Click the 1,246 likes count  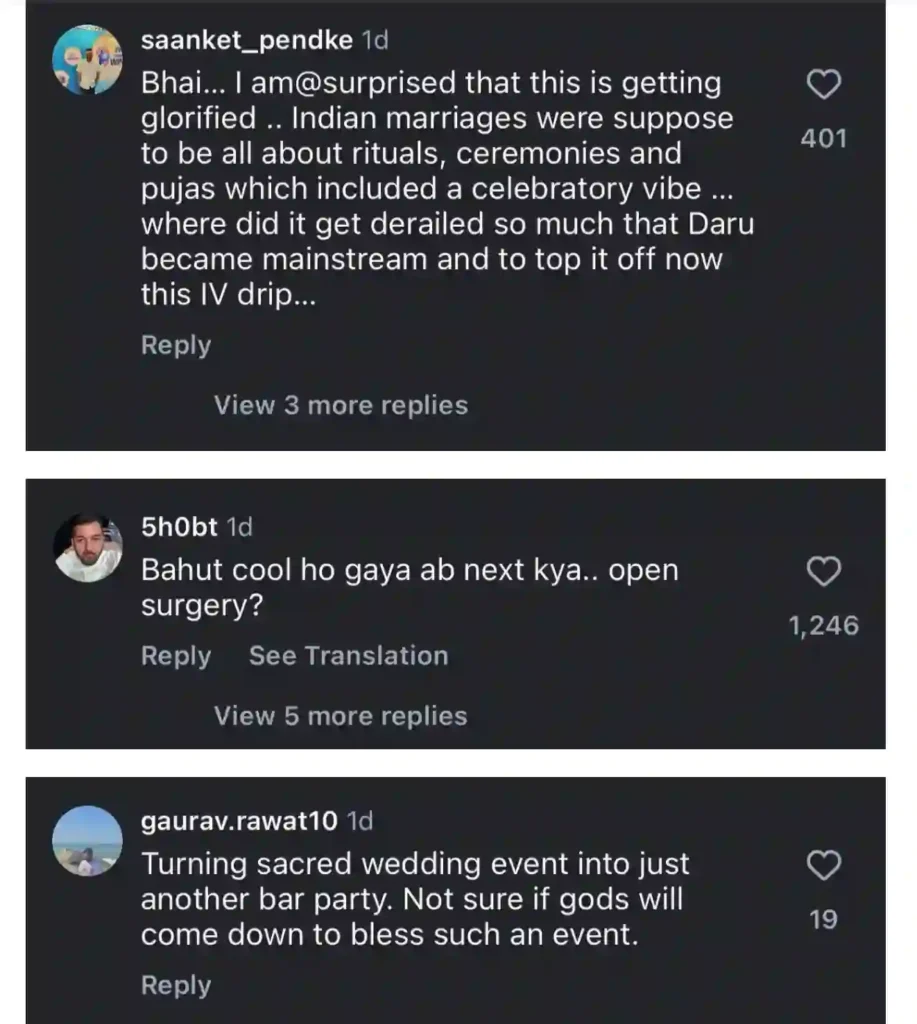pyautogui.click(x=823, y=626)
